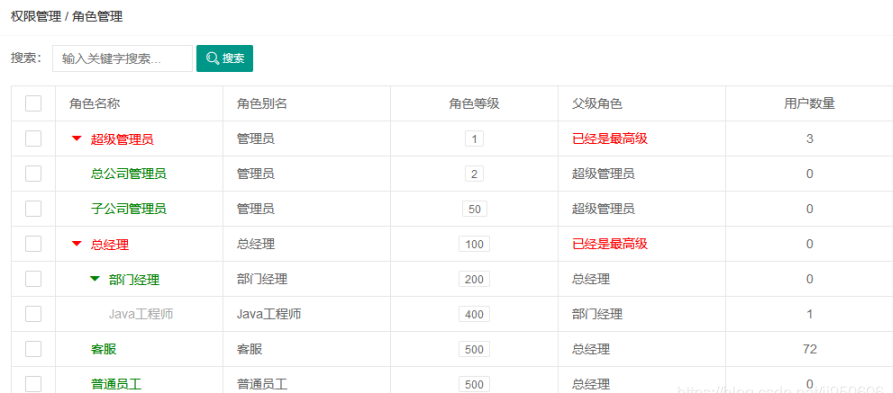The image size is (893, 393).
Task: Click level badge 100 for 总经理
Action: click(474, 244)
